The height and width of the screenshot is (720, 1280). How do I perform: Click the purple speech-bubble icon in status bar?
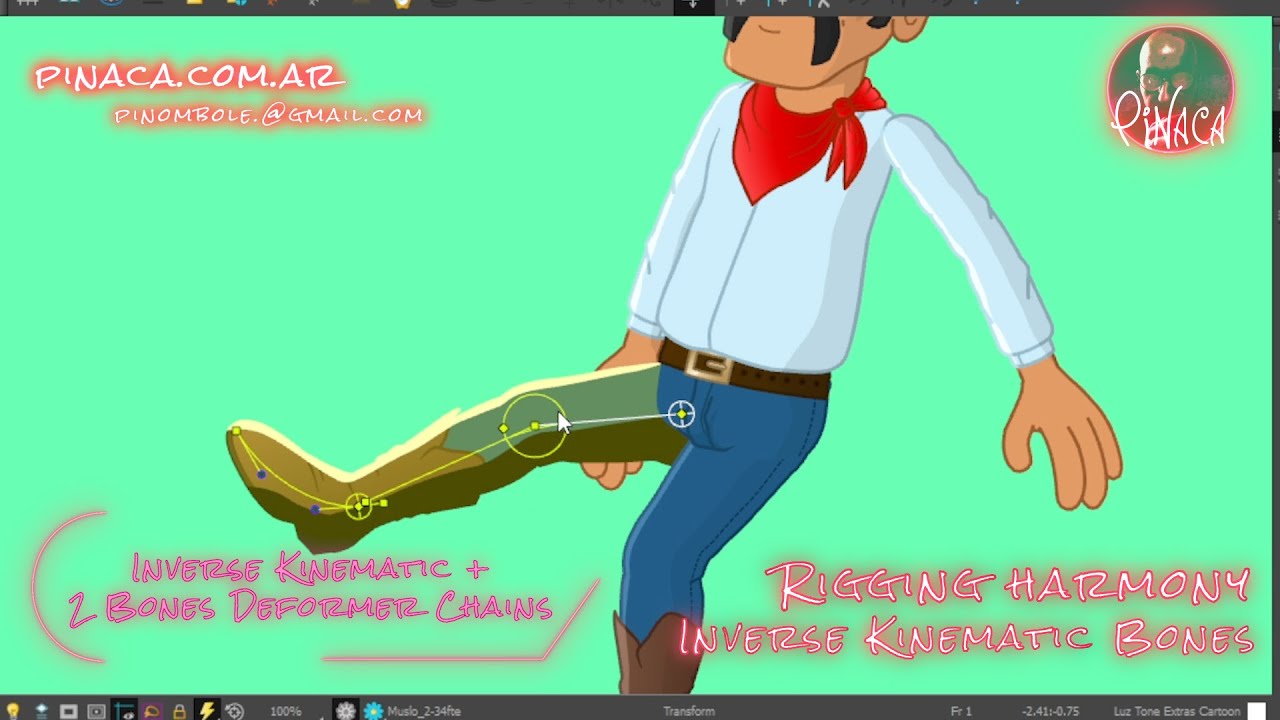[152, 711]
